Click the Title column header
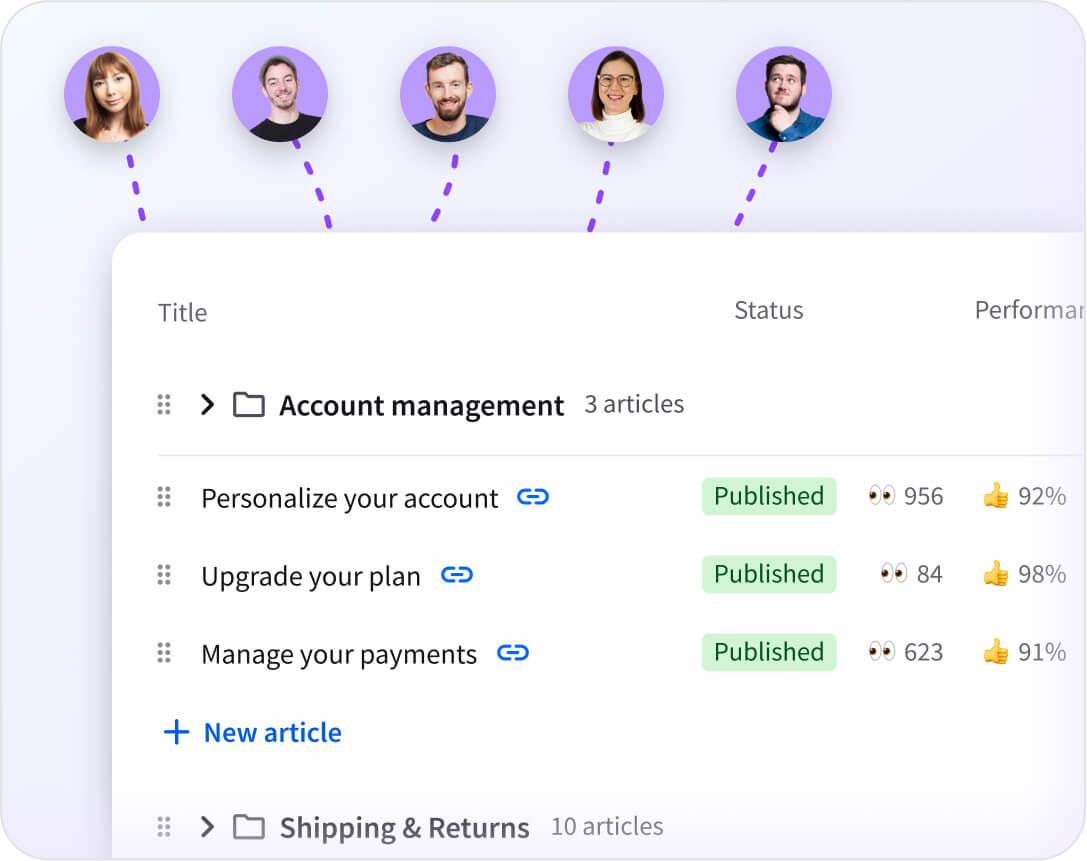This screenshot has width=1087, height=861. 183,312
